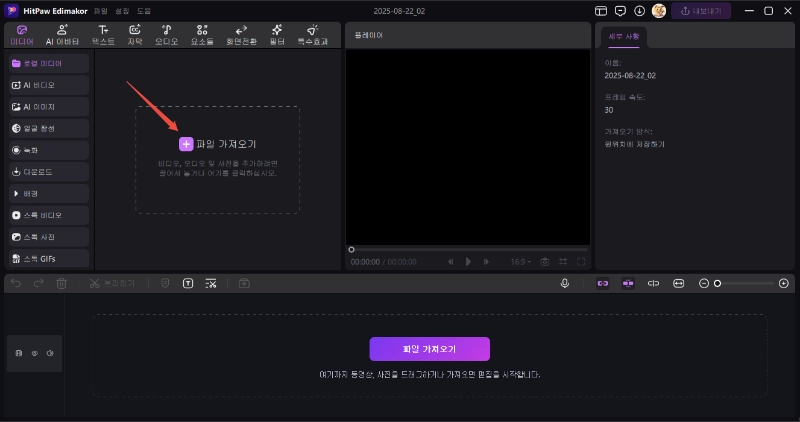The height and width of the screenshot is (422, 800).
Task: Toggle the split preview axis icon
Action: click(653, 283)
